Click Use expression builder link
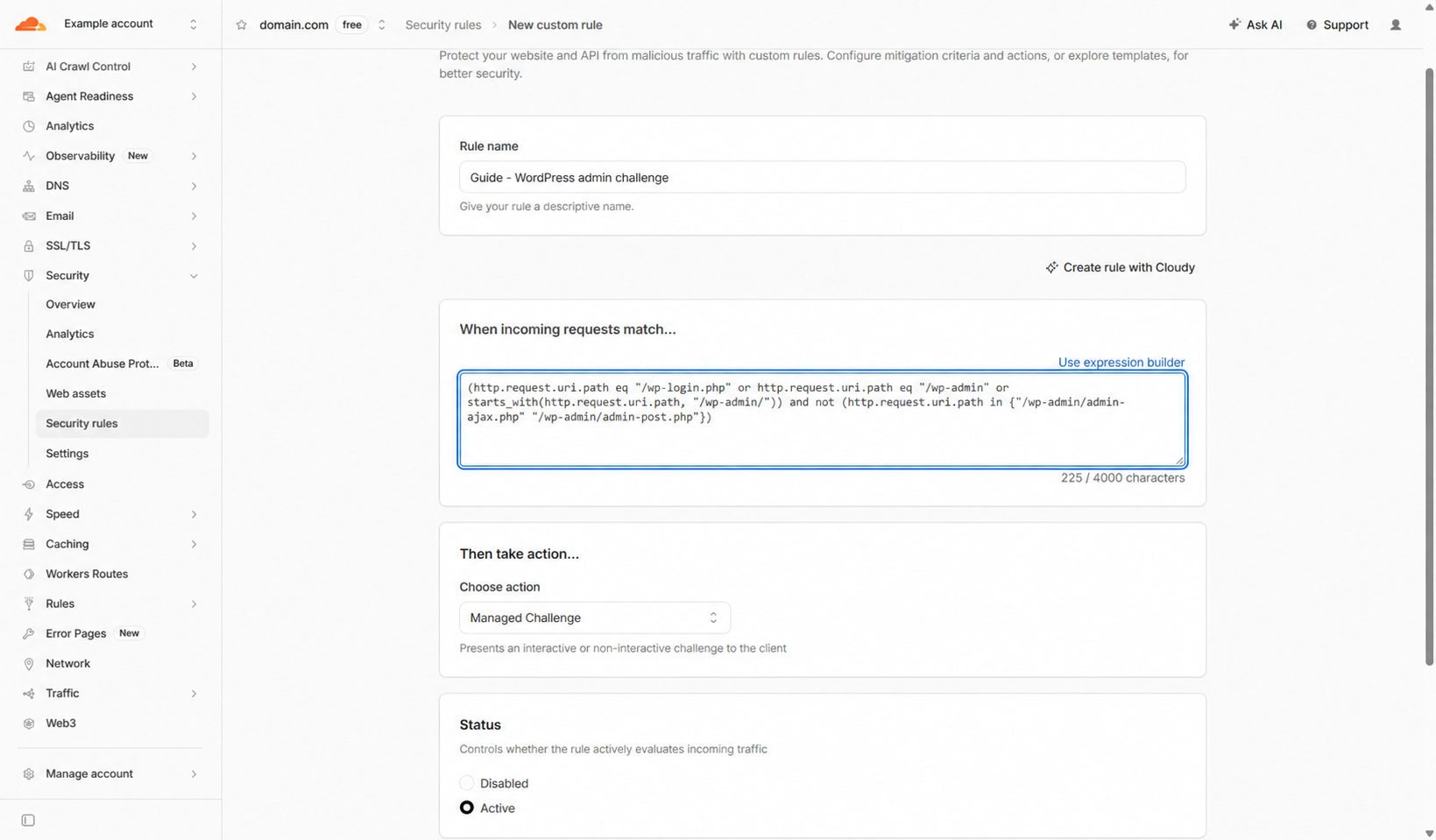This screenshot has width=1436, height=840. coord(1121,363)
